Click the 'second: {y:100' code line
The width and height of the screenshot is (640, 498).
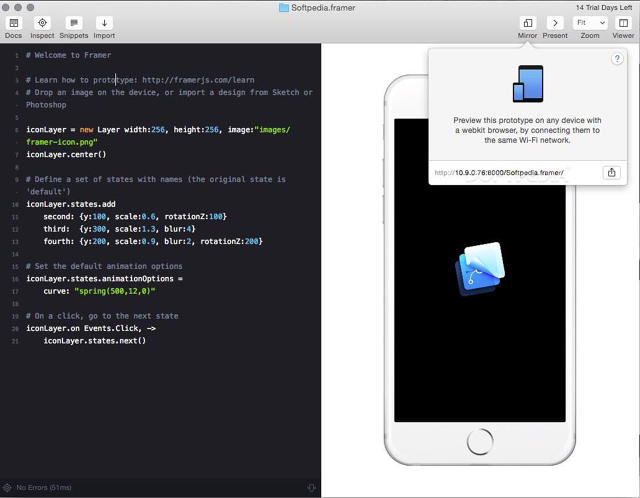pyautogui.click(x=135, y=216)
